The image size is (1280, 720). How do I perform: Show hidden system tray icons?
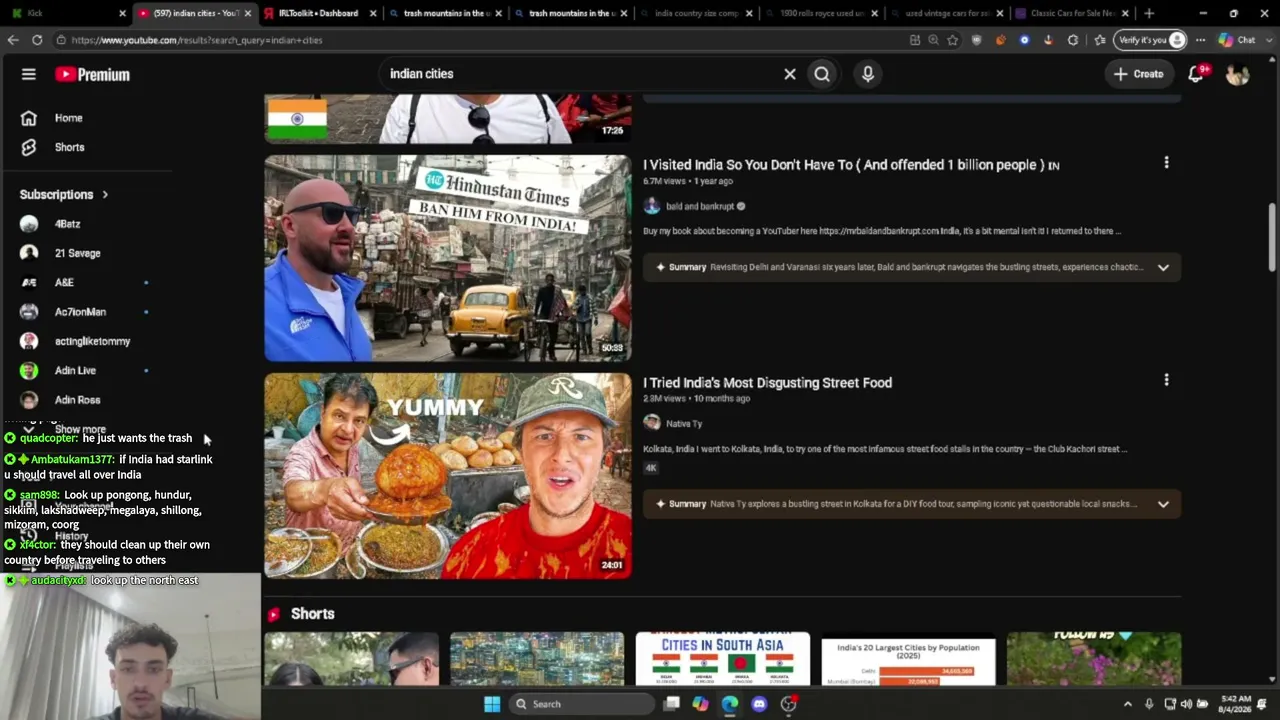(x=1128, y=704)
